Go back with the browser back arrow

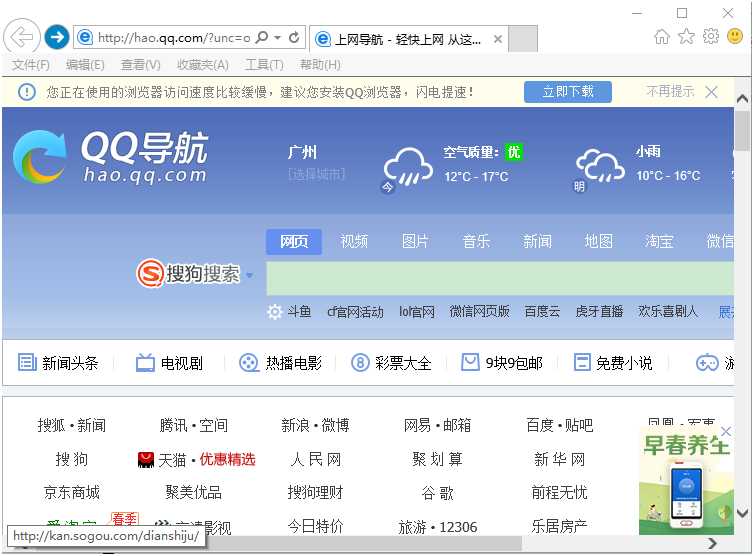click(x=22, y=37)
